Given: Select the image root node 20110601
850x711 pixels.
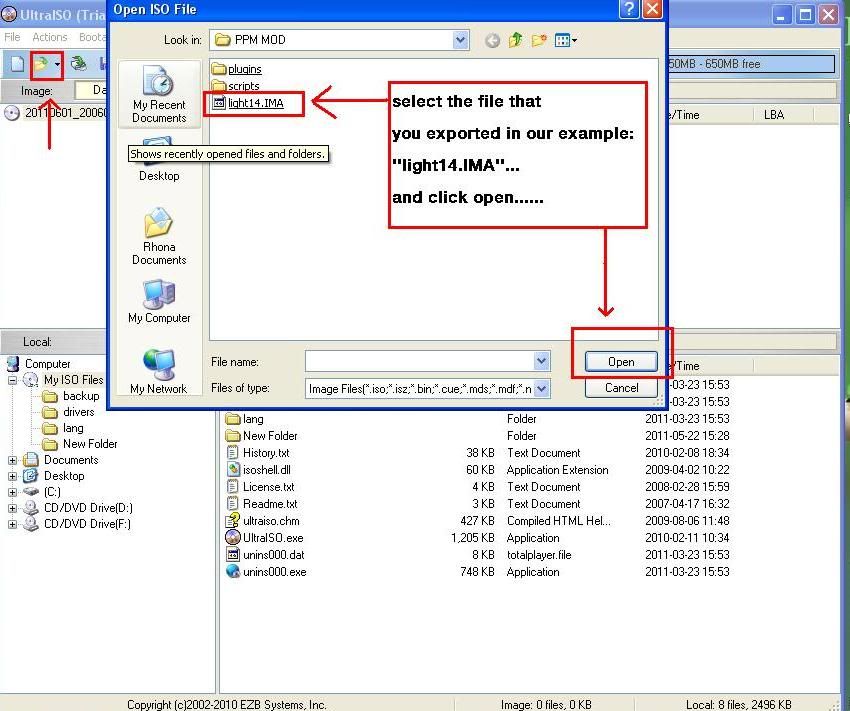Looking at the screenshot, I should pyautogui.click(x=56, y=113).
